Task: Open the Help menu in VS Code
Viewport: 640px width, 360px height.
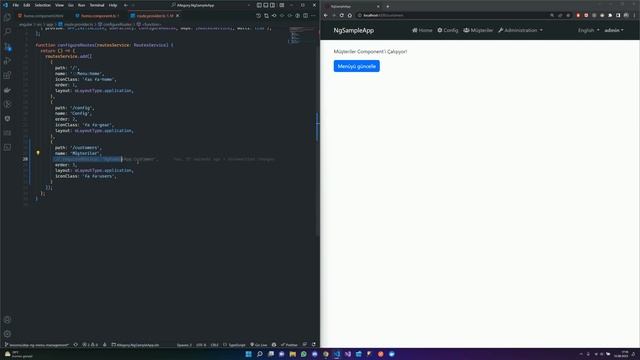Action: click(113, 5)
